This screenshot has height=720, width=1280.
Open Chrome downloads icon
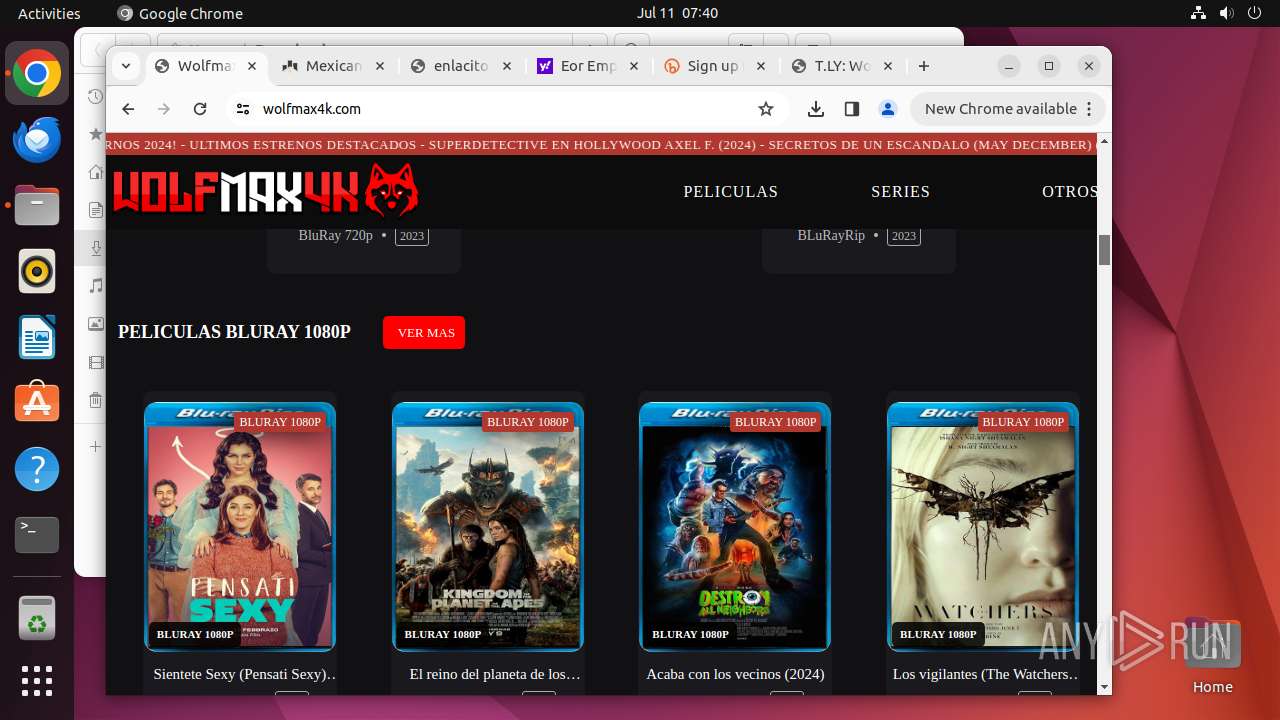(x=816, y=109)
